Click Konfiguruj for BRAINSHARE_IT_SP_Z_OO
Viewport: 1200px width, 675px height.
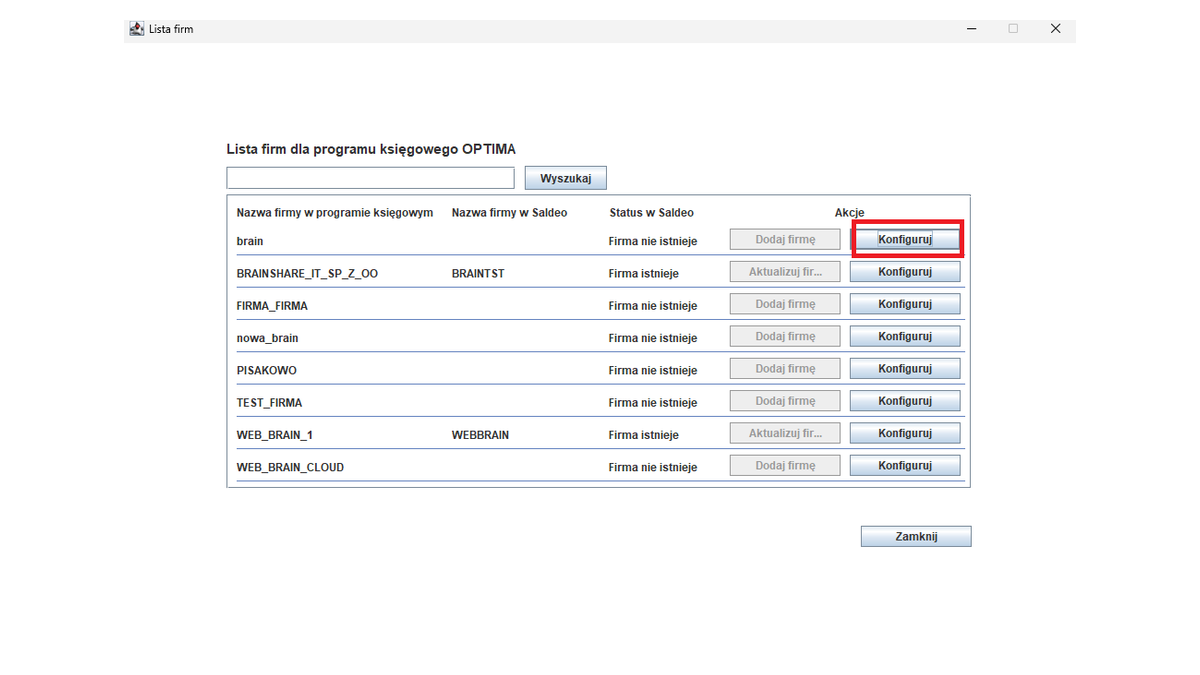click(905, 272)
